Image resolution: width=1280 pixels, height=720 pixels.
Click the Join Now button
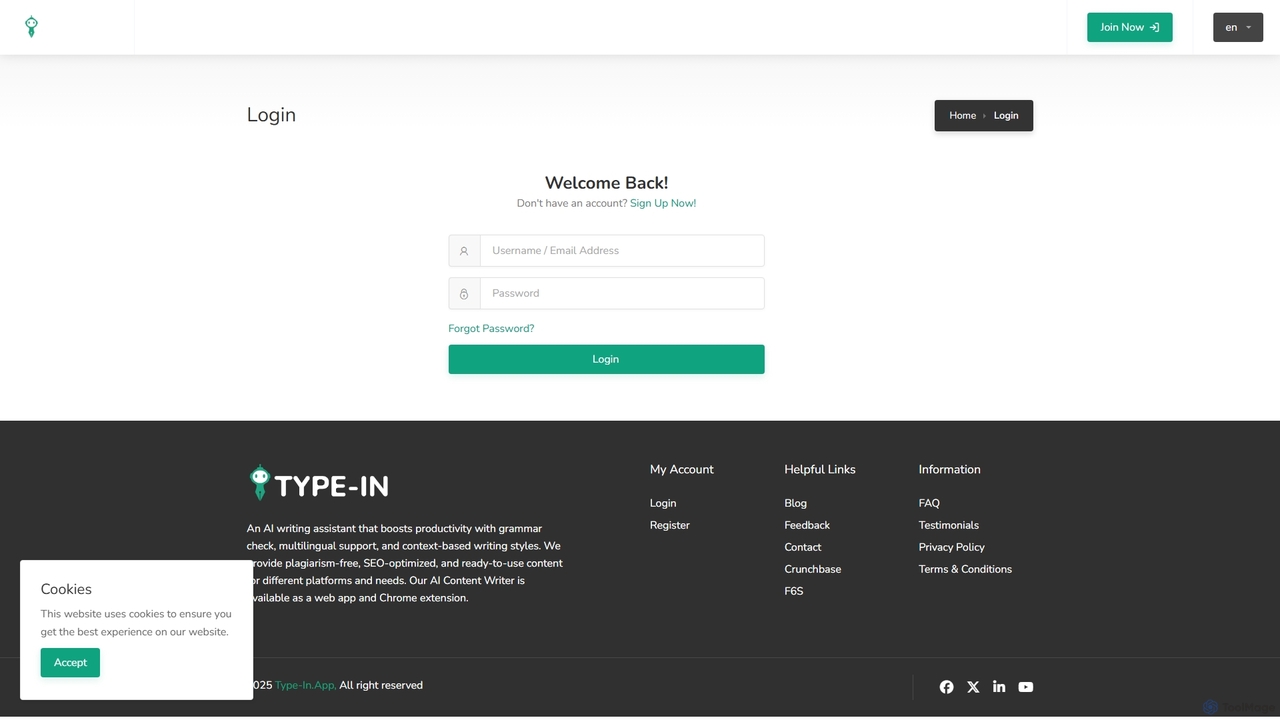point(1129,27)
